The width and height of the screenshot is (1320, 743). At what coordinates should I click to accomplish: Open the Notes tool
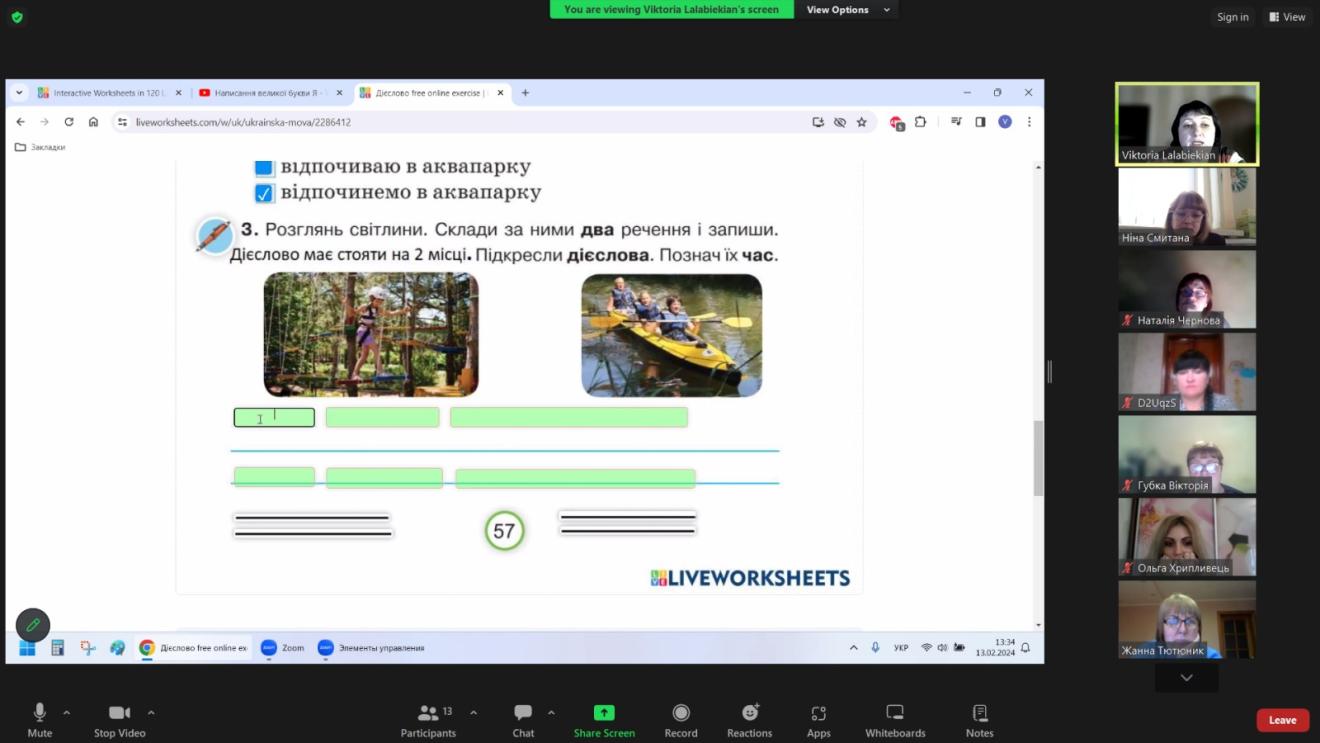click(979, 713)
